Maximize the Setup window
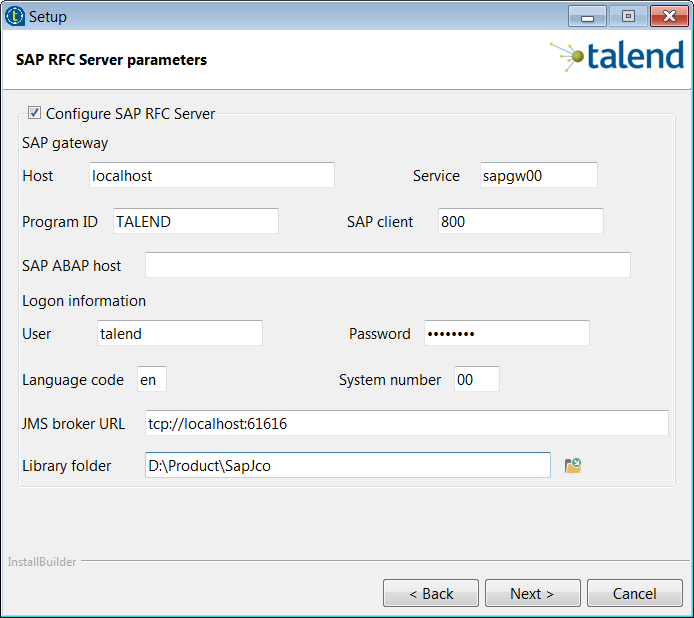694x618 pixels. [628, 17]
